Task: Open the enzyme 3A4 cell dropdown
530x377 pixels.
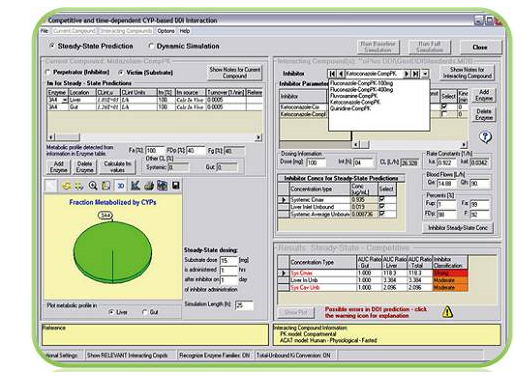Action: [65, 100]
